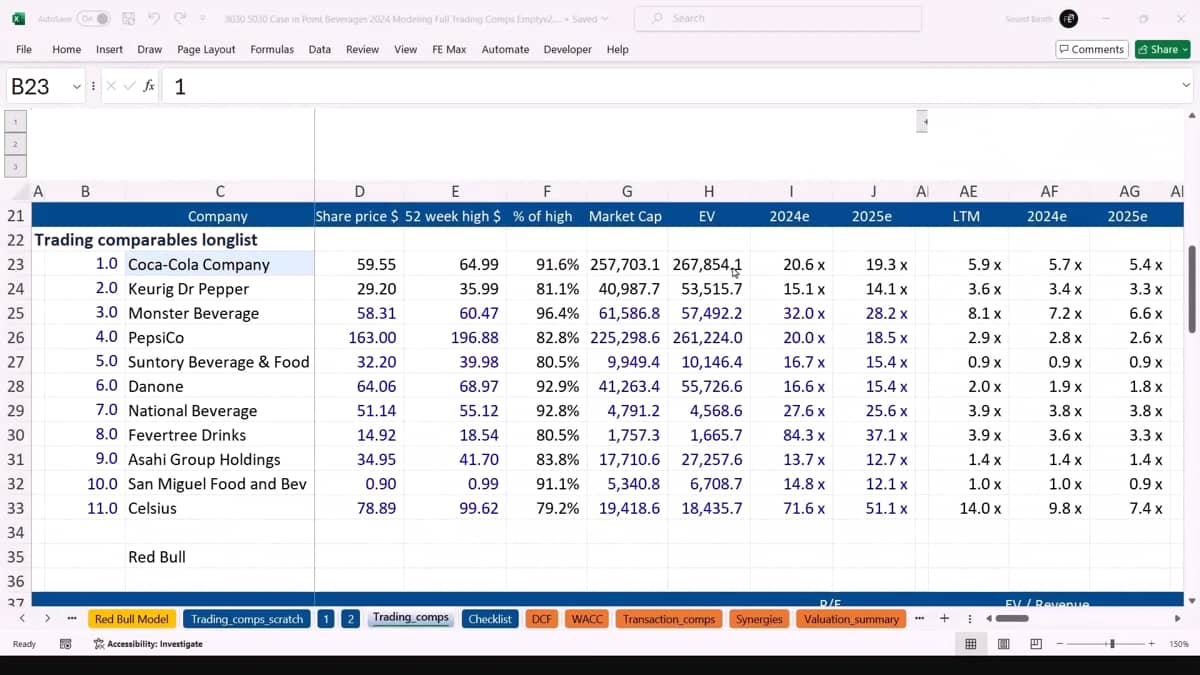Select the Synergies sheet tab
The height and width of the screenshot is (675, 1200).
coord(760,619)
